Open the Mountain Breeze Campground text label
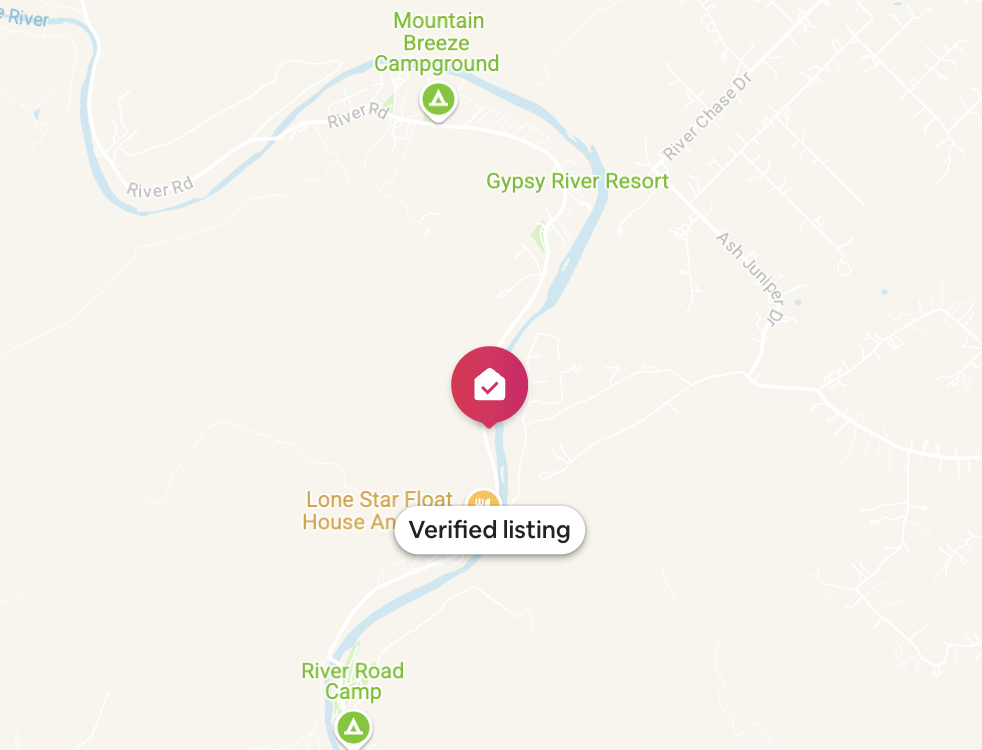Screen dimensions: 982x750 [x=437, y=42]
